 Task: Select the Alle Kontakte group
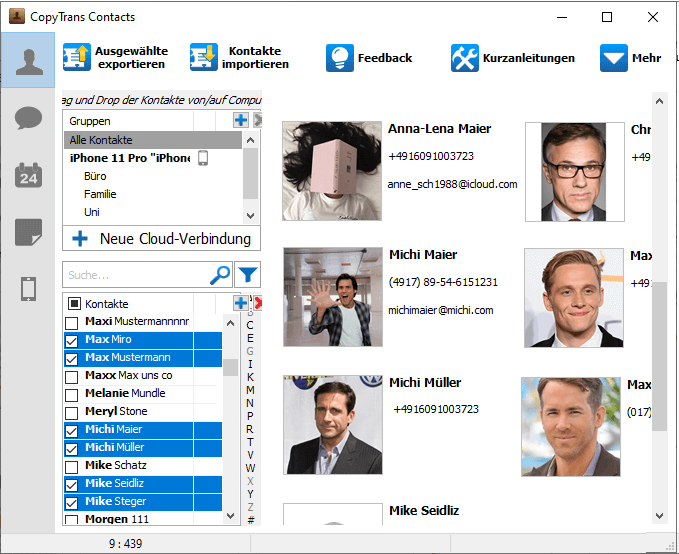click(x=153, y=140)
